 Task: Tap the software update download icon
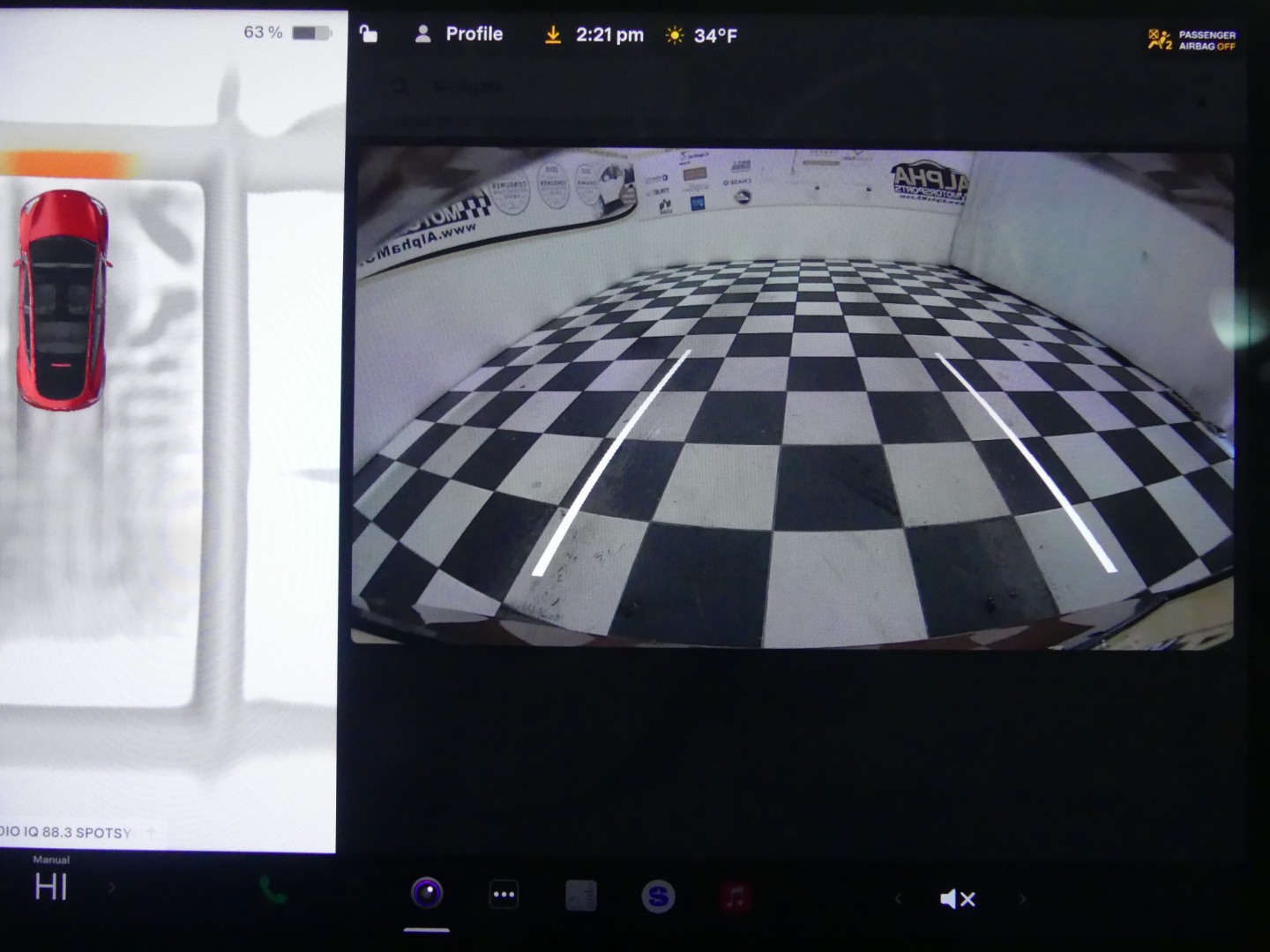coord(553,35)
